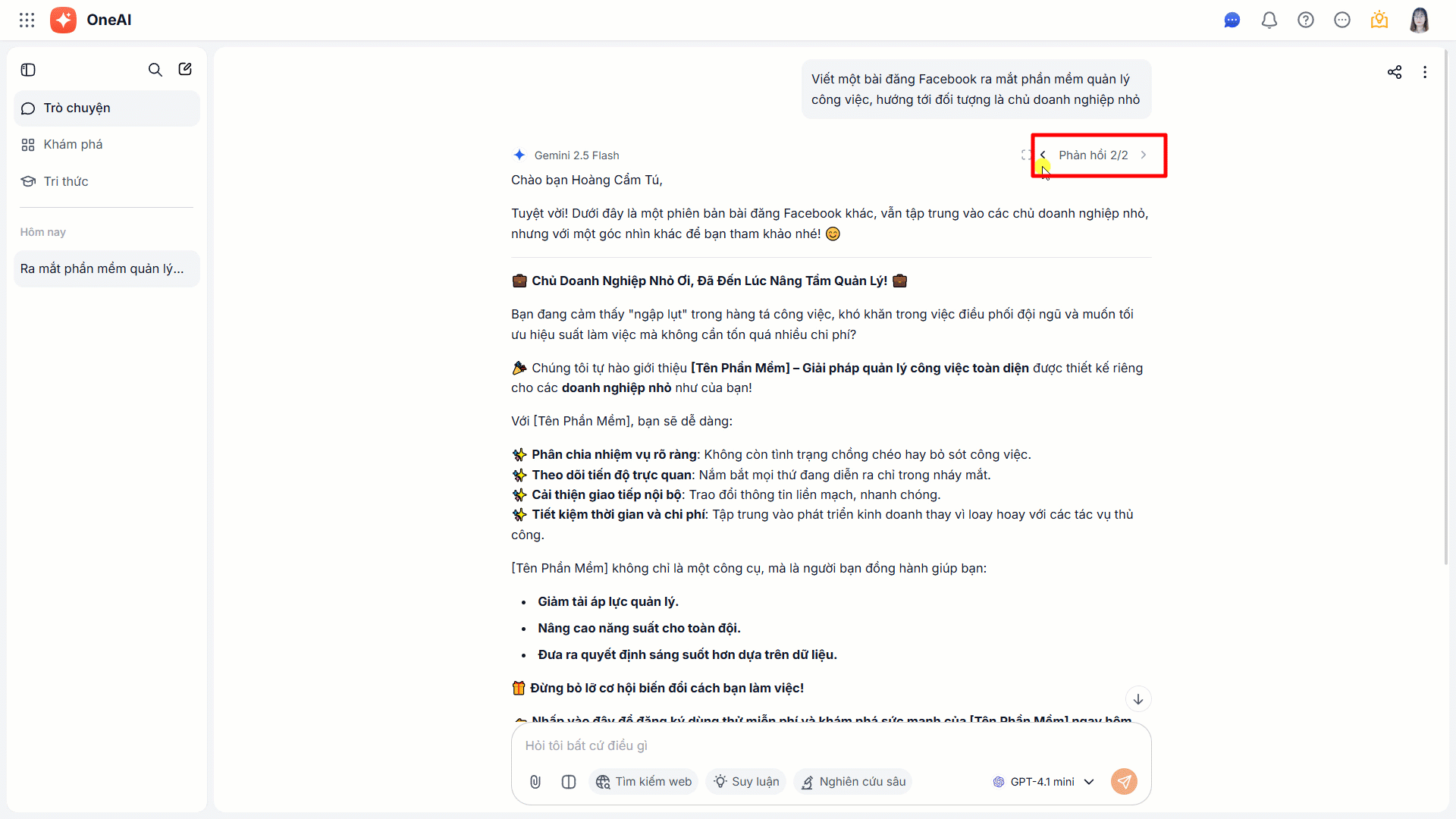Toggle Tìm kiếm web option
The height and width of the screenshot is (819, 1456).
pos(644,782)
